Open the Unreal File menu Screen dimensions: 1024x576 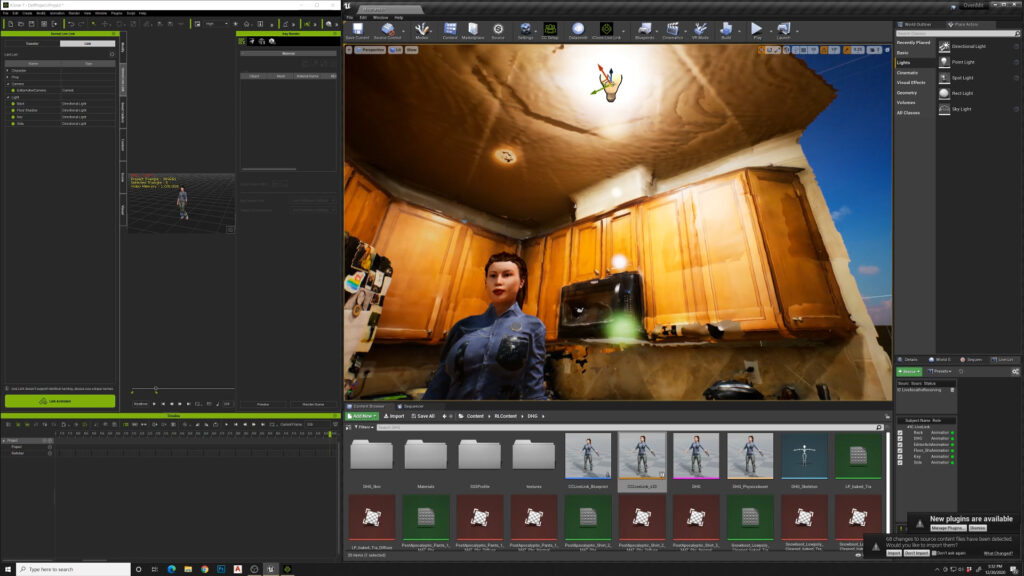pyautogui.click(x=350, y=18)
